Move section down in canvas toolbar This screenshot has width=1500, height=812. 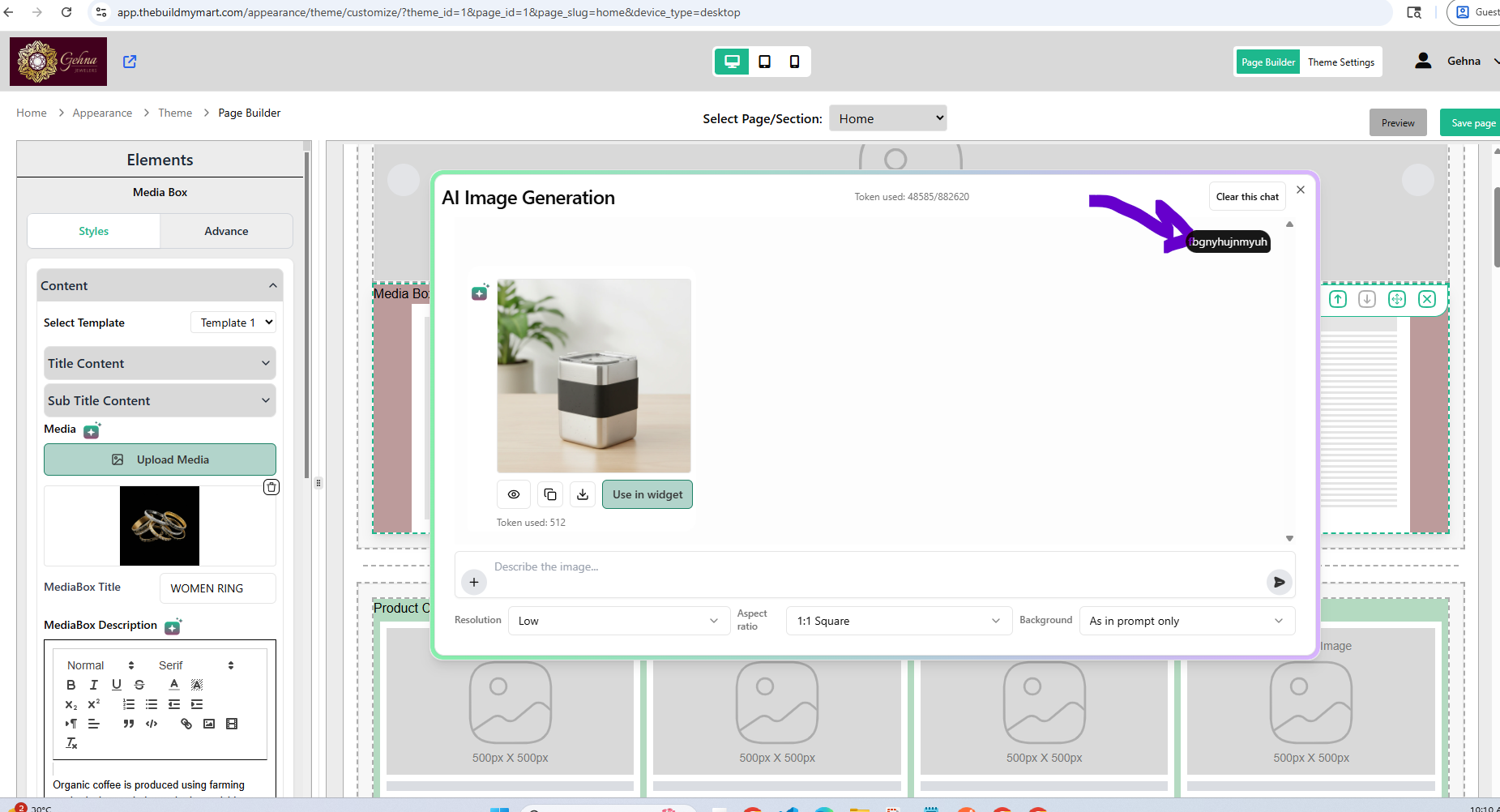1367,299
